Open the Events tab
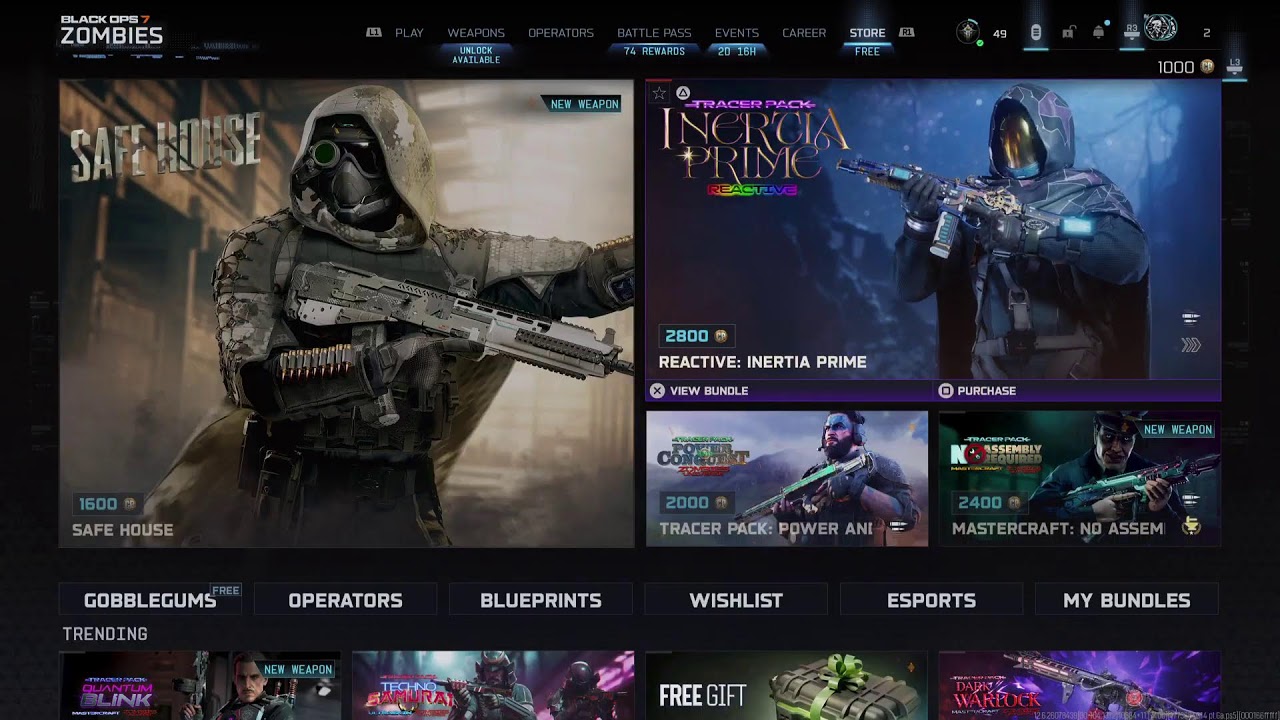Screen dimensions: 1280x720 pos(737,33)
